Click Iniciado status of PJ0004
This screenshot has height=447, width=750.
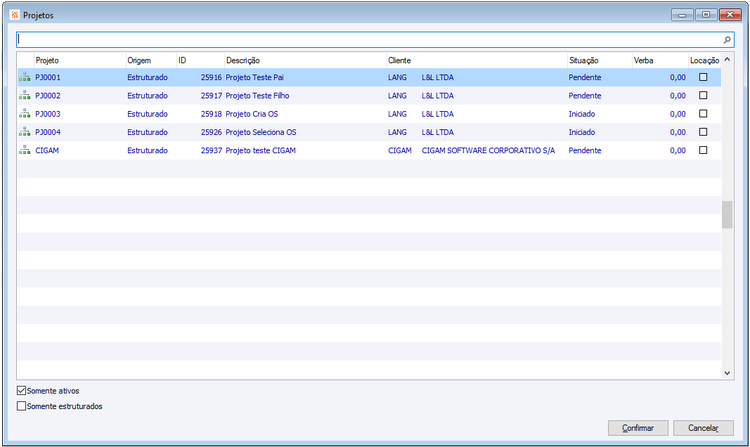point(582,132)
